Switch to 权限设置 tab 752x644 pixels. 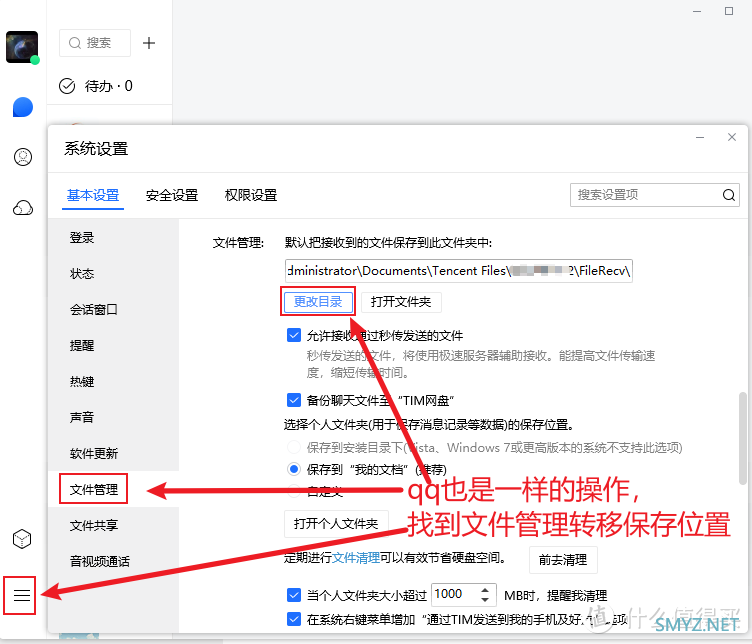251,195
